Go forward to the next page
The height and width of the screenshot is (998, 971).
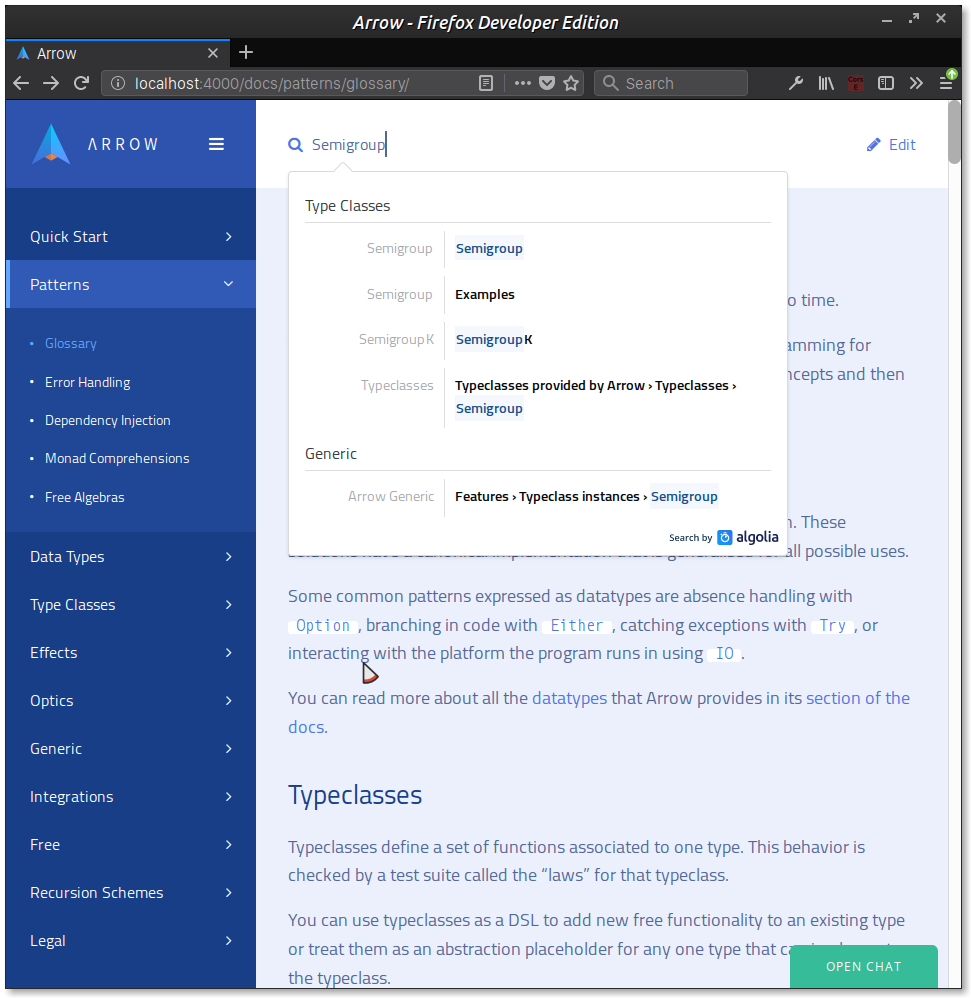coord(51,83)
